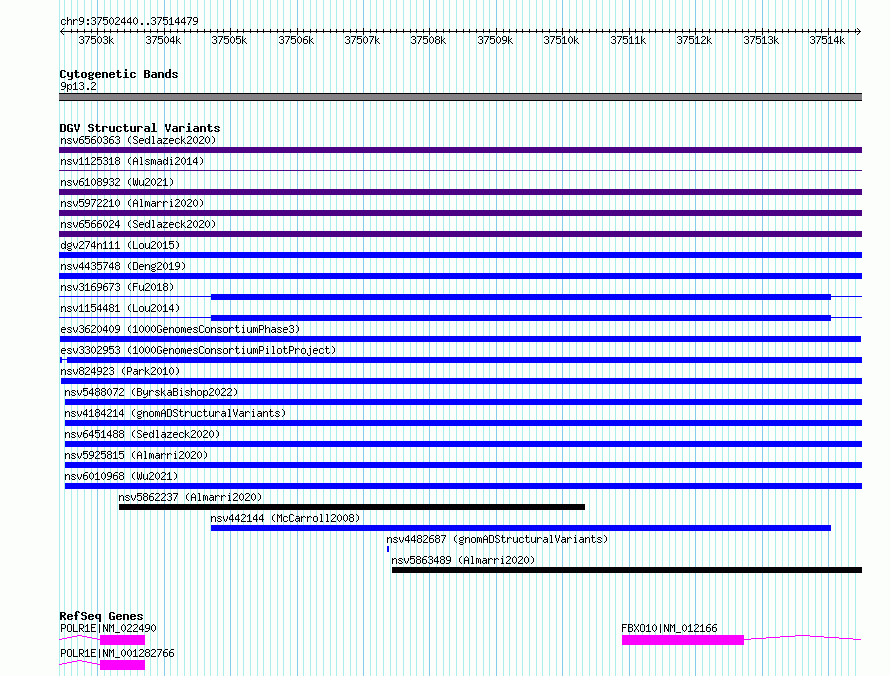This screenshot has height=676, width=890.
Task: Click the Cytogenetic Bands track title
Action: (119, 74)
